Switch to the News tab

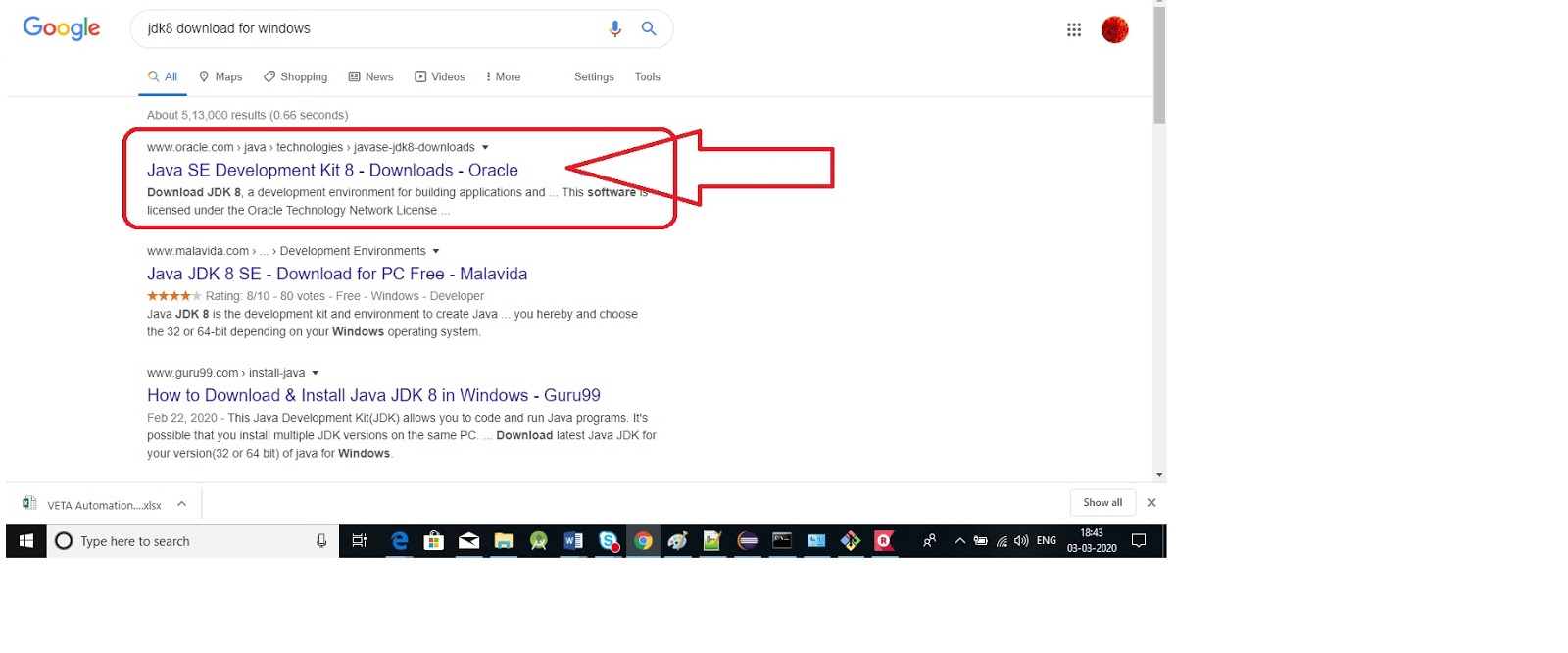[370, 76]
